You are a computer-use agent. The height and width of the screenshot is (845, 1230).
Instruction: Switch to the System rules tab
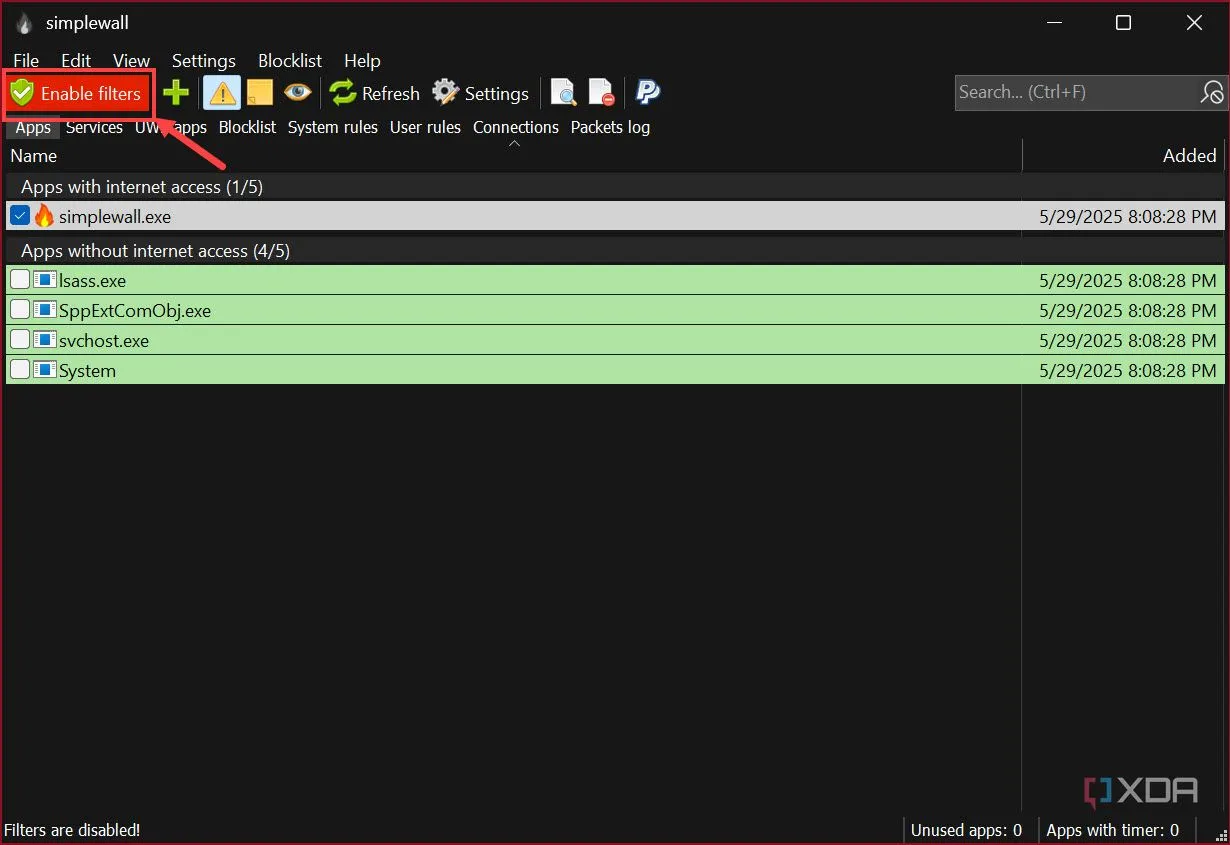tap(333, 127)
